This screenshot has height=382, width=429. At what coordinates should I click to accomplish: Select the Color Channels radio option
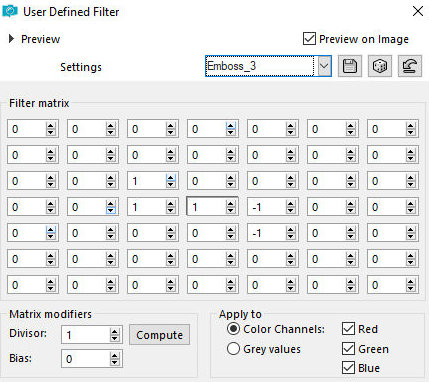coord(233,329)
